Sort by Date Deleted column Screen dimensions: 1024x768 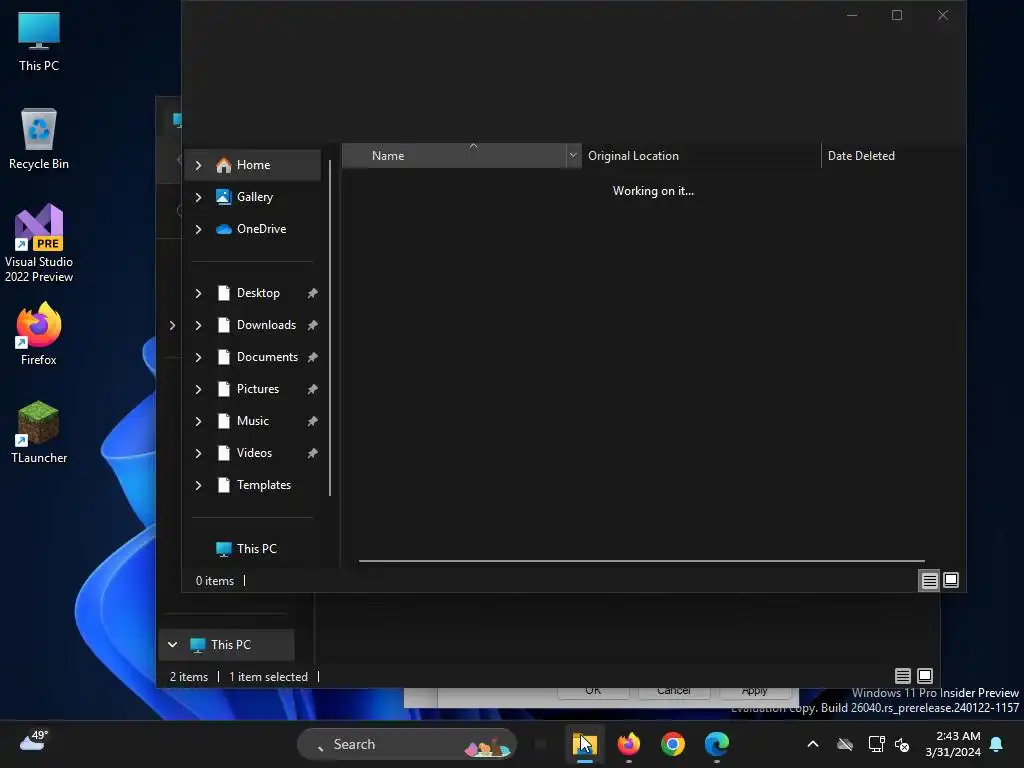tap(892, 156)
